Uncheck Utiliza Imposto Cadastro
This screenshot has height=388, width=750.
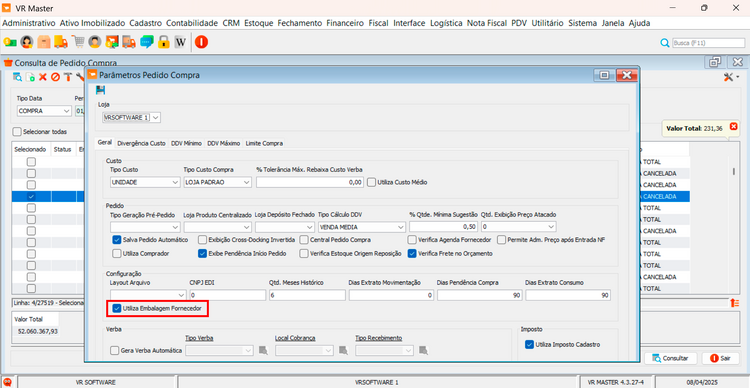[x=529, y=344]
